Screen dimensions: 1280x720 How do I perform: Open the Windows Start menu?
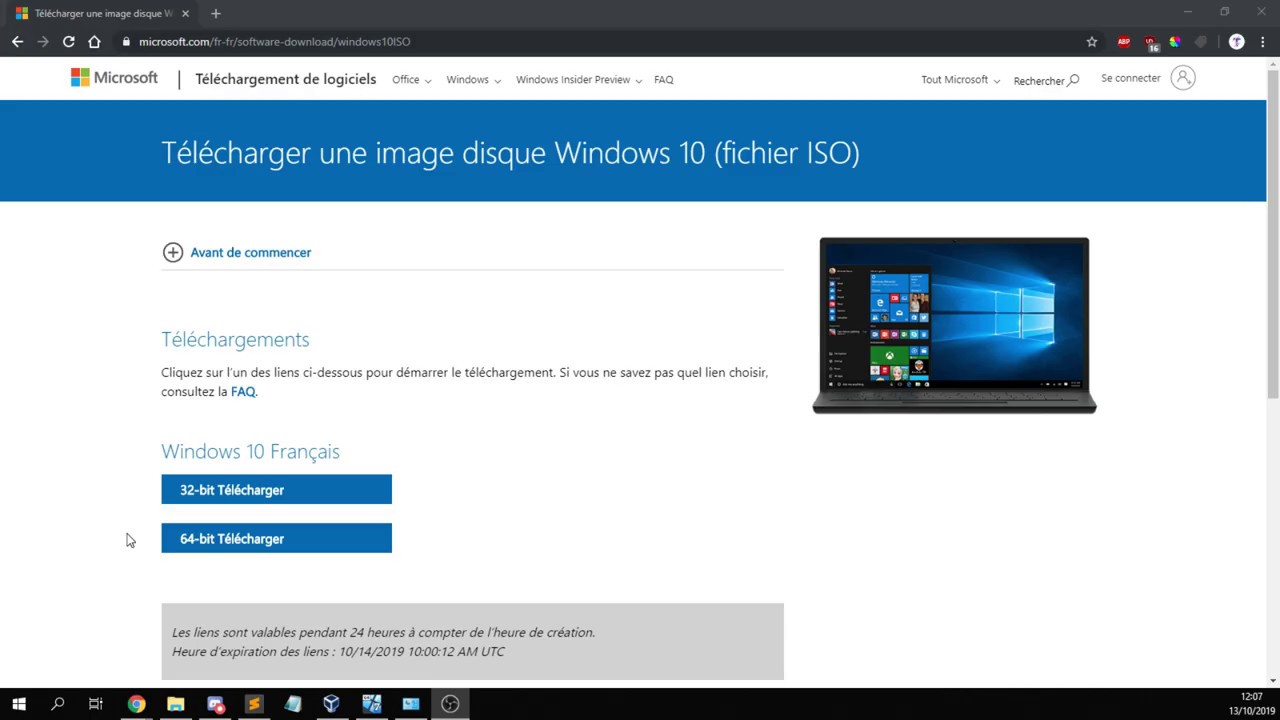(18, 704)
